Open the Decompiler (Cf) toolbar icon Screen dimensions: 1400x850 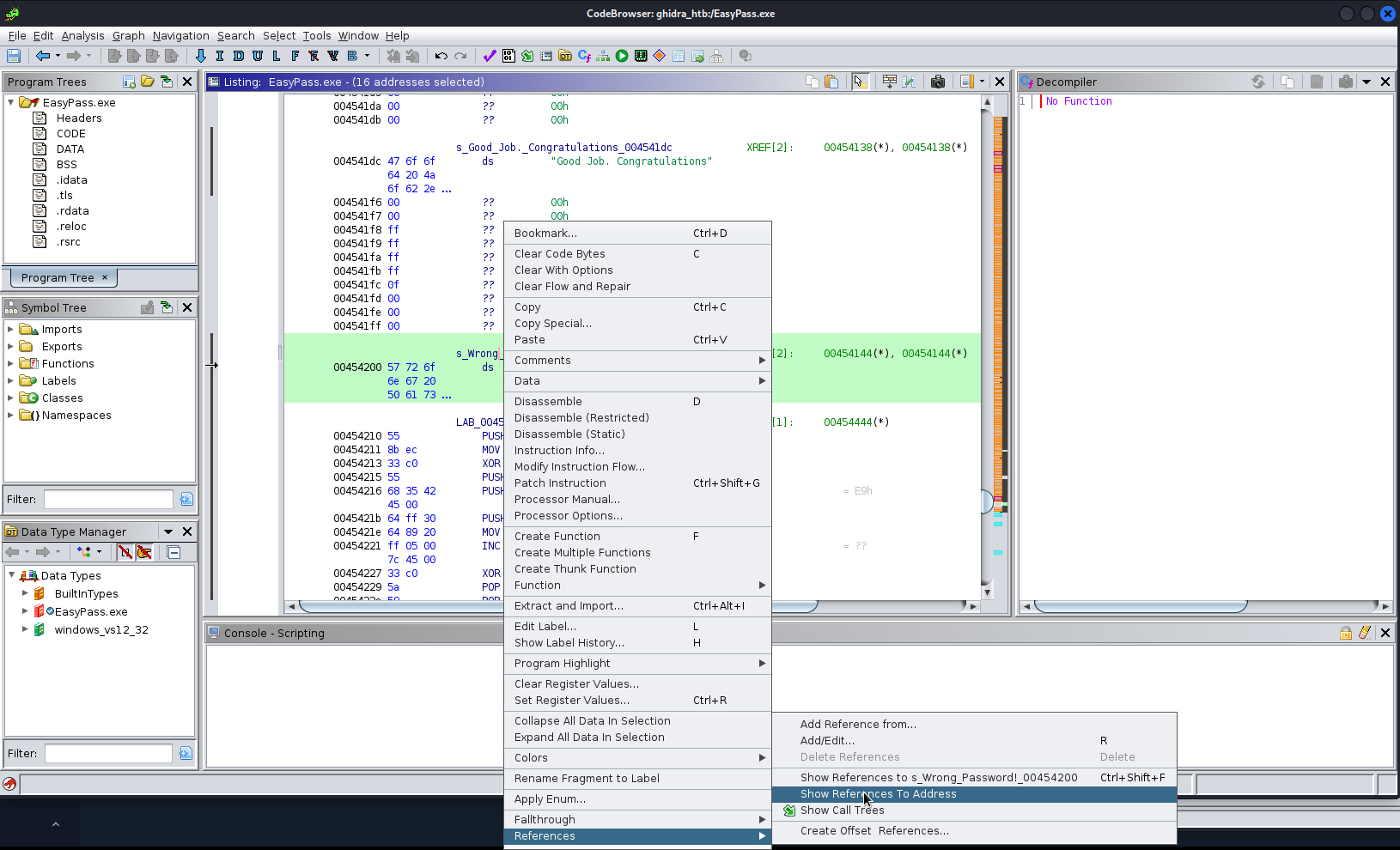click(584, 56)
